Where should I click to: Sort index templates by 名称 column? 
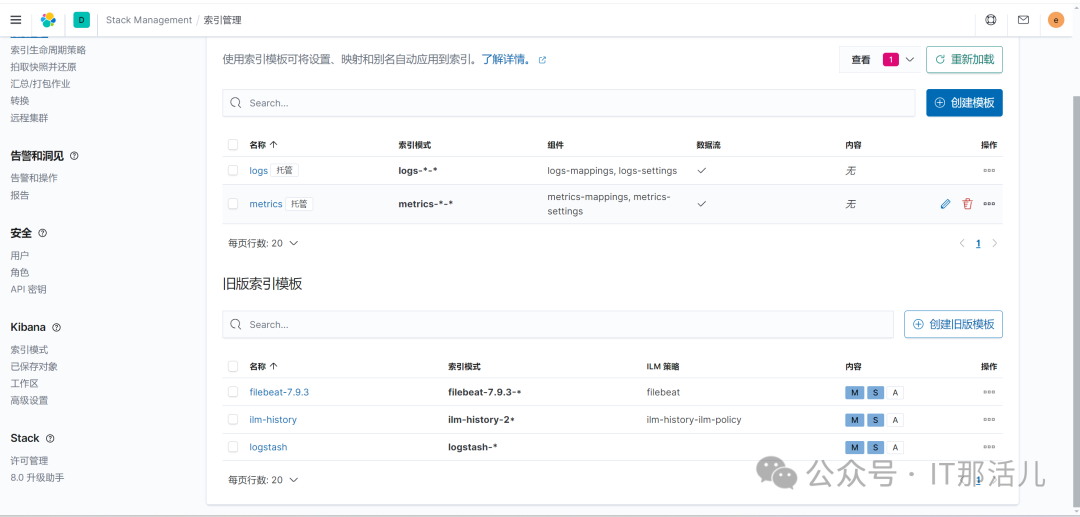pos(263,145)
